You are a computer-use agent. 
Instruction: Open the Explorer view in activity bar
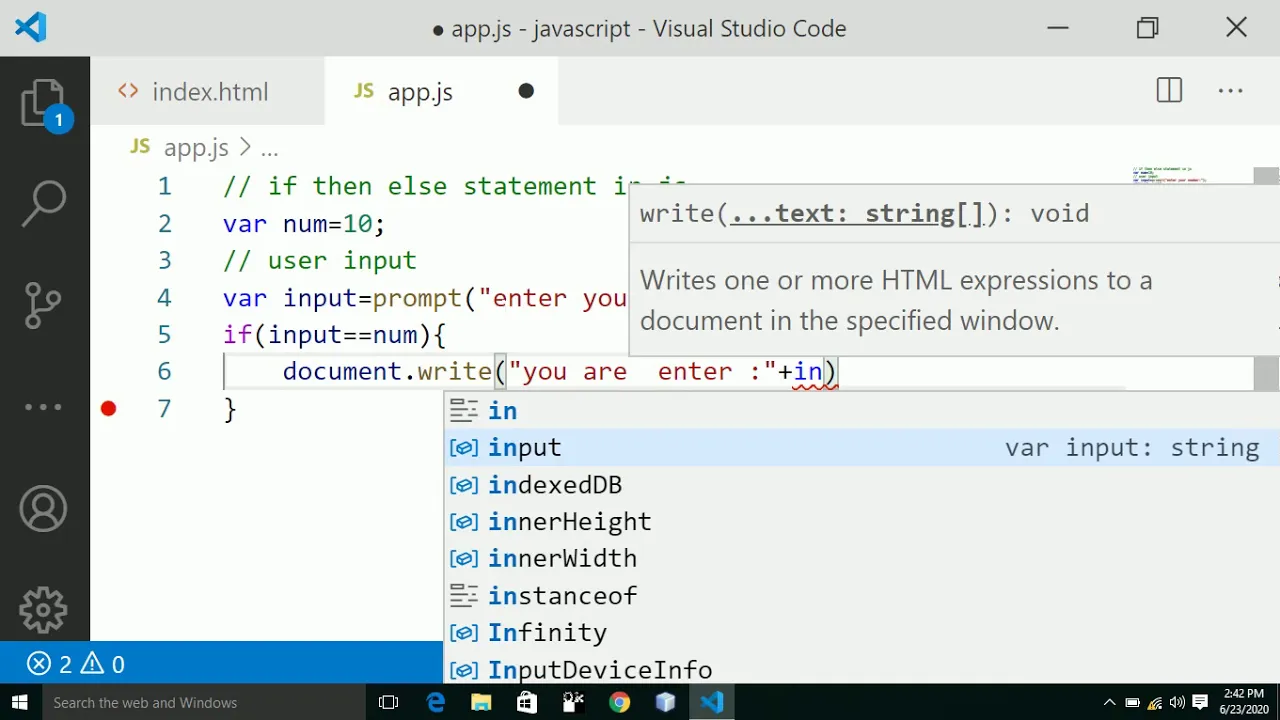(44, 103)
